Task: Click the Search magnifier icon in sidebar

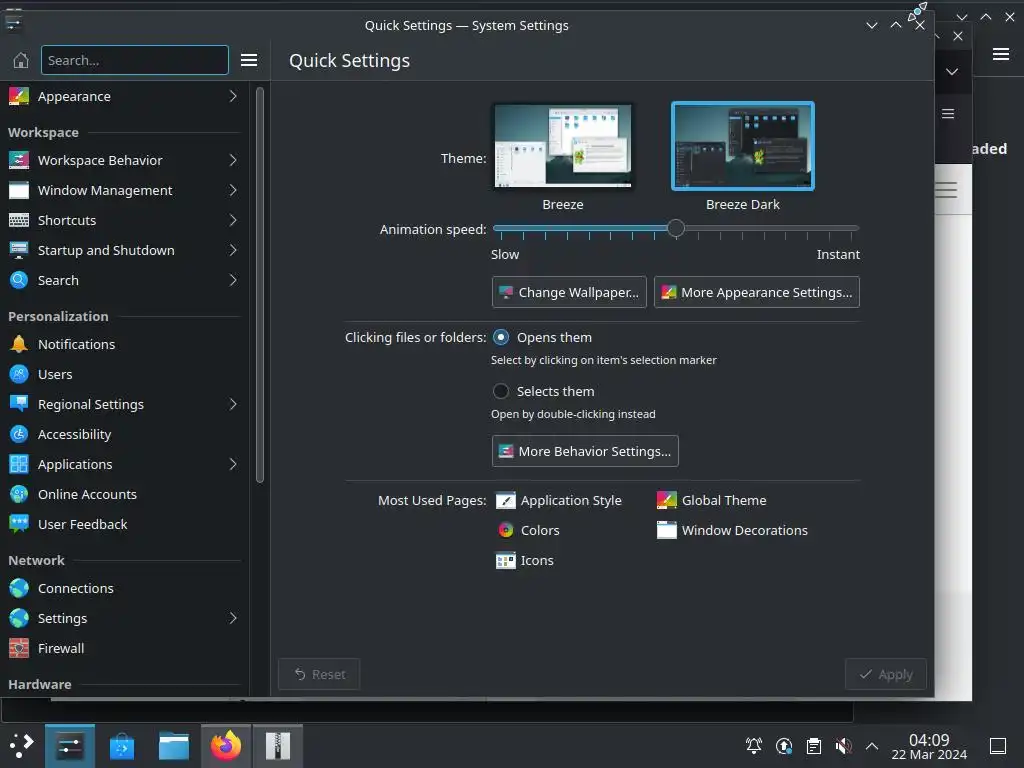Action: [x=19, y=281]
